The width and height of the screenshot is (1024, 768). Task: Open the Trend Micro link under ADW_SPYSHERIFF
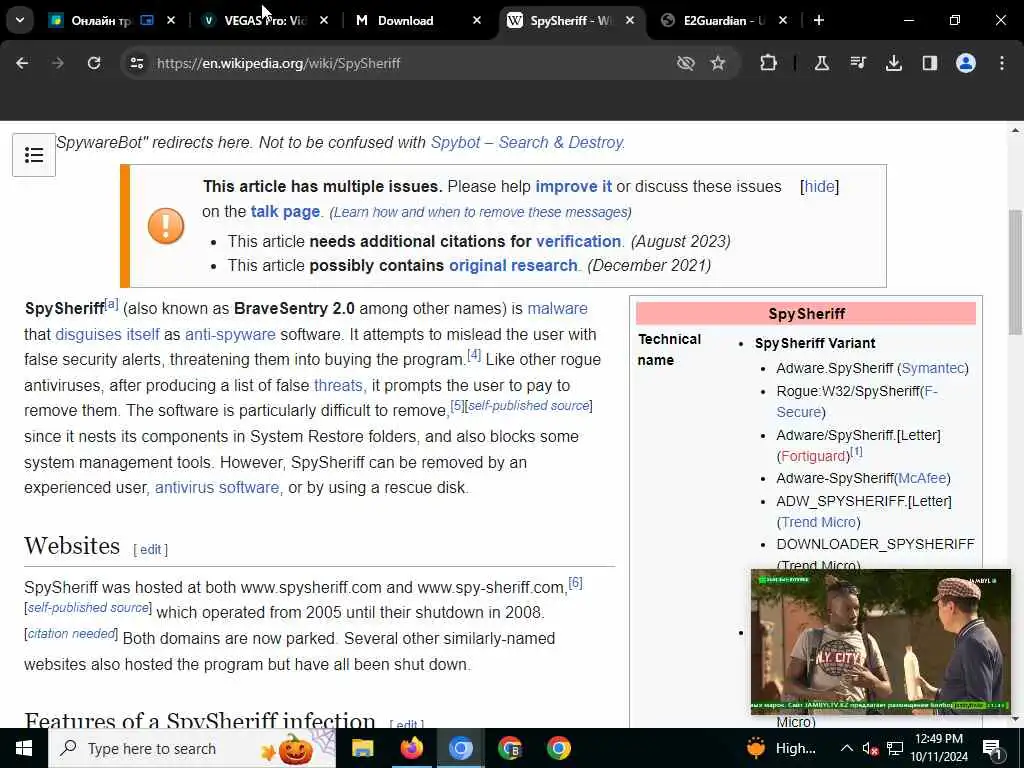click(818, 522)
